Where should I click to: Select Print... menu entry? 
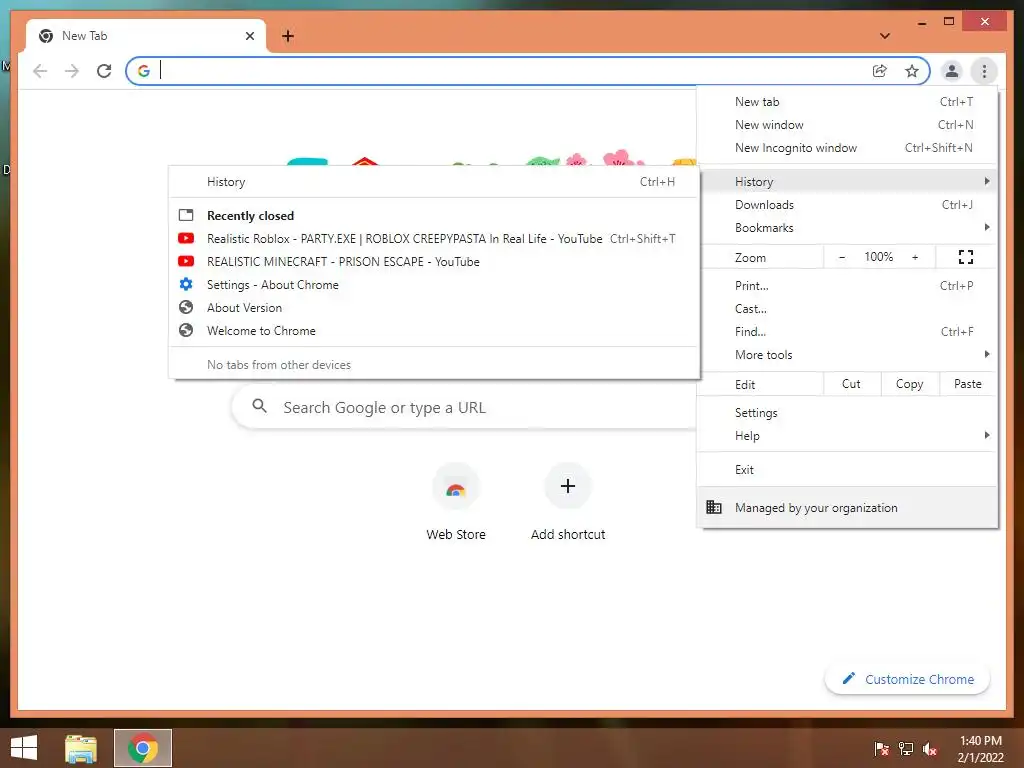point(847,285)
